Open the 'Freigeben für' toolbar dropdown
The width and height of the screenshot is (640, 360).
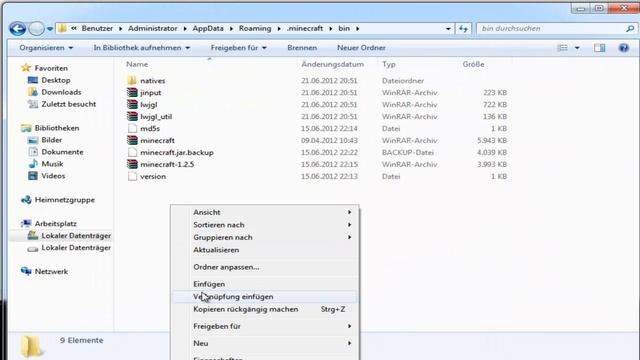click(x=238, y=48)
